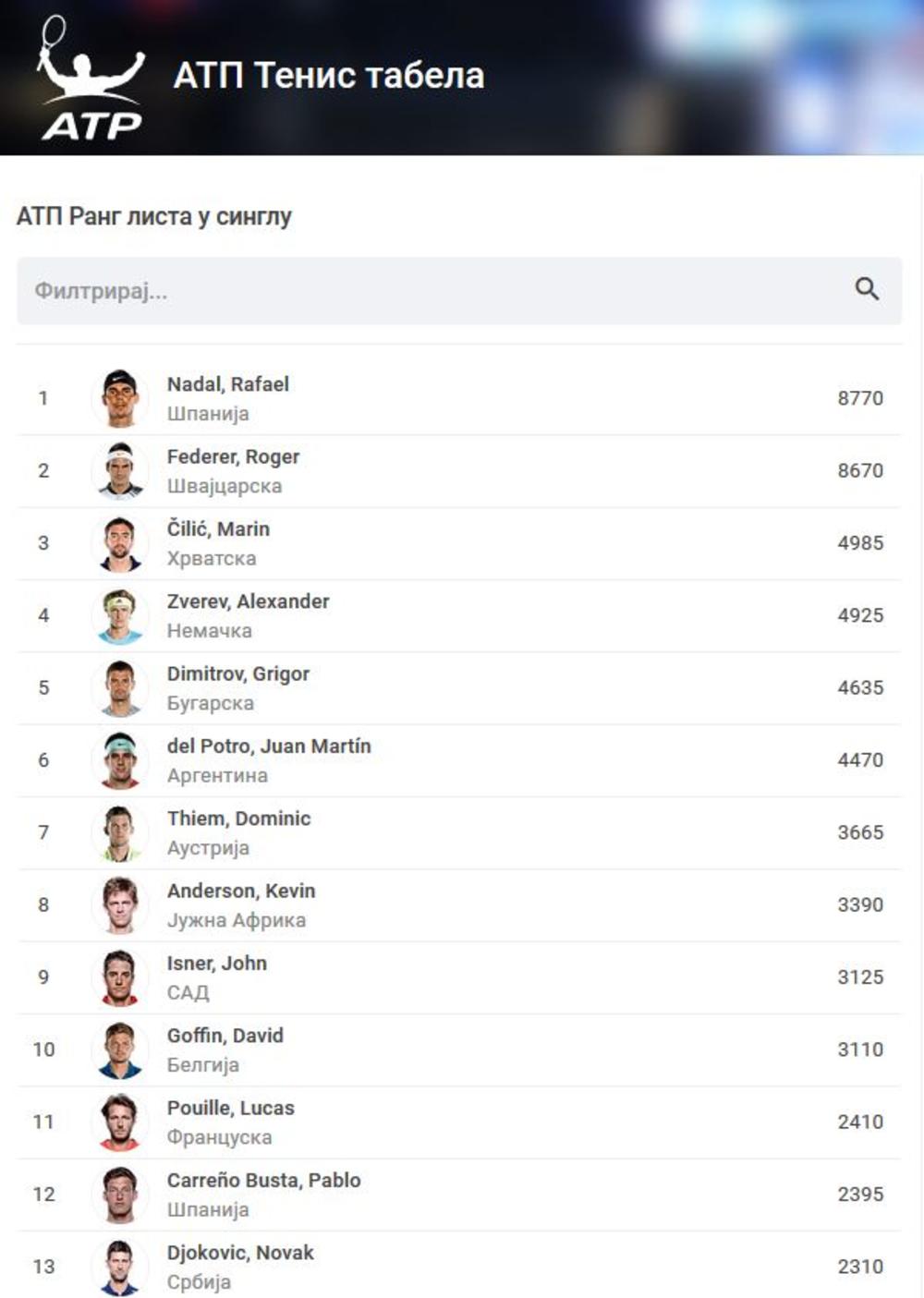Click Carreño Busta, Pablo name

263,1180
